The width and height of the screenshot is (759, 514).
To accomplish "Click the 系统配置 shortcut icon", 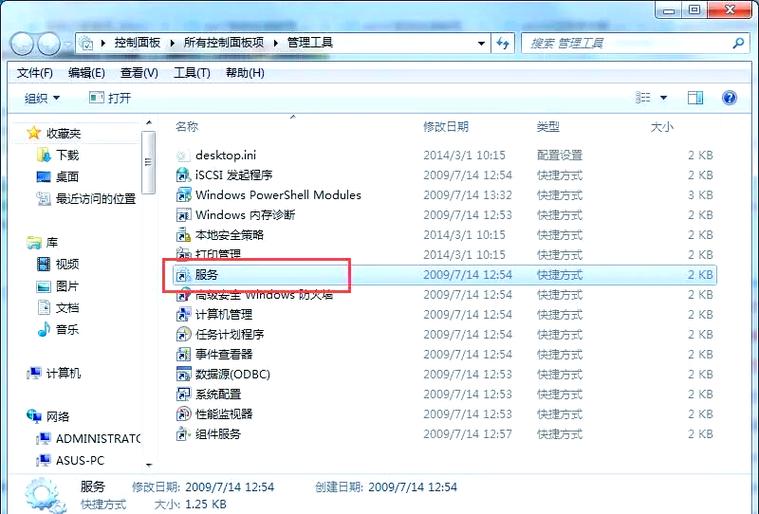I will (183, 394).
